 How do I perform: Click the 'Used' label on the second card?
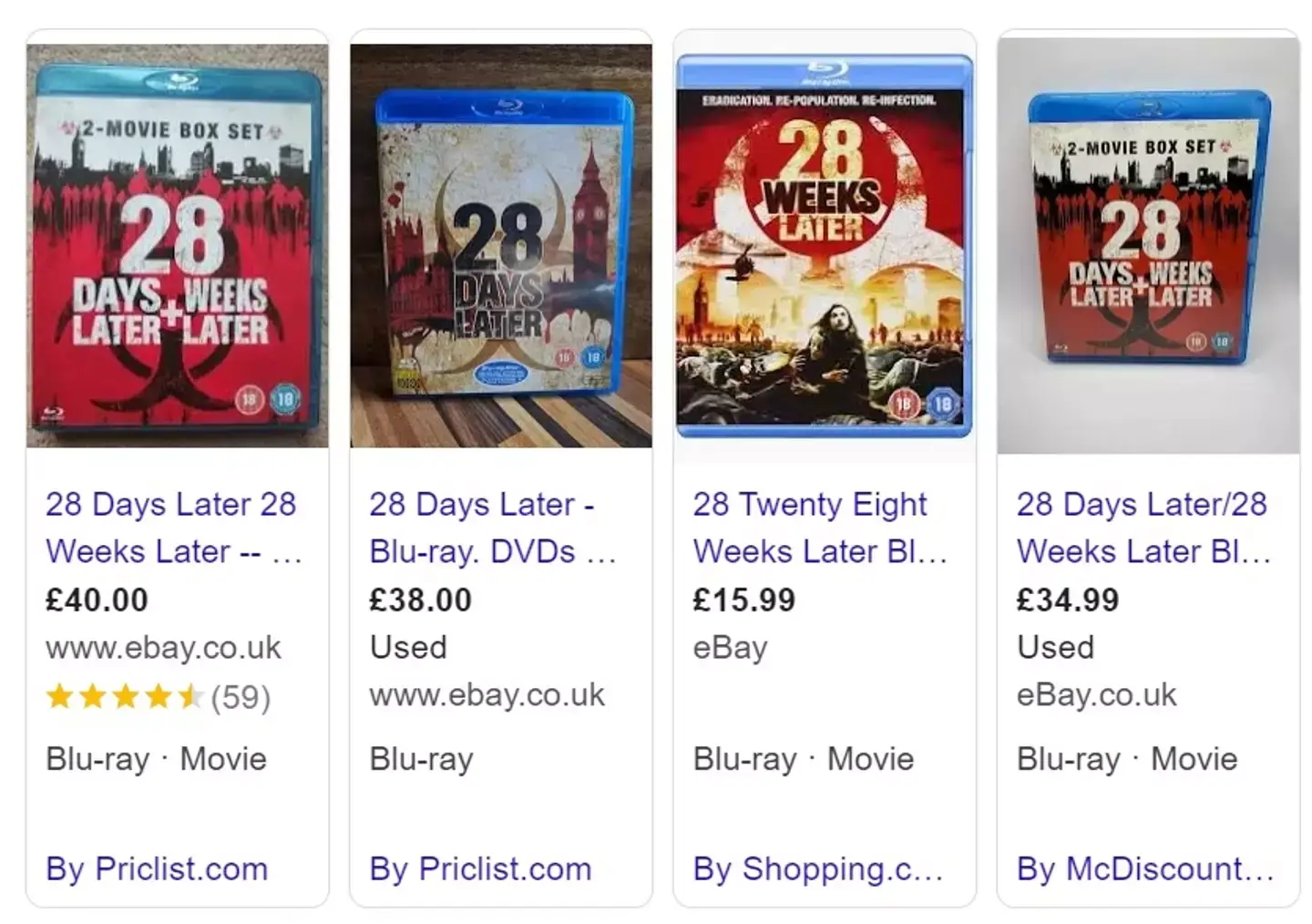[x=407, y=648]
